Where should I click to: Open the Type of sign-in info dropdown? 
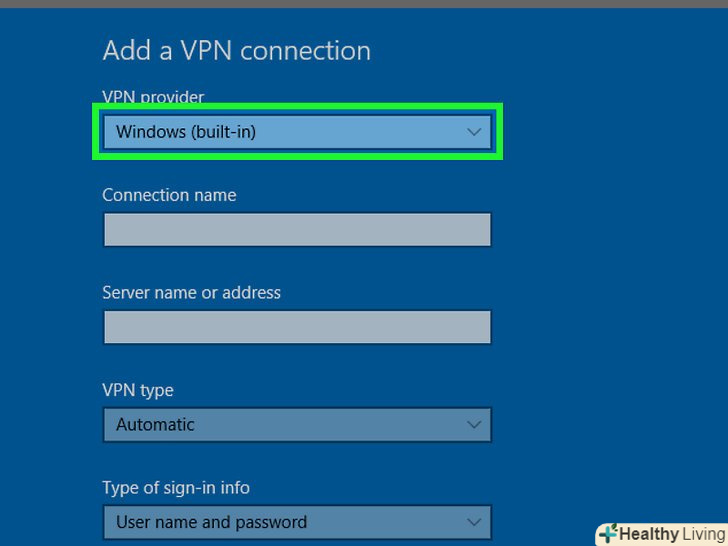tap(297, 522)
